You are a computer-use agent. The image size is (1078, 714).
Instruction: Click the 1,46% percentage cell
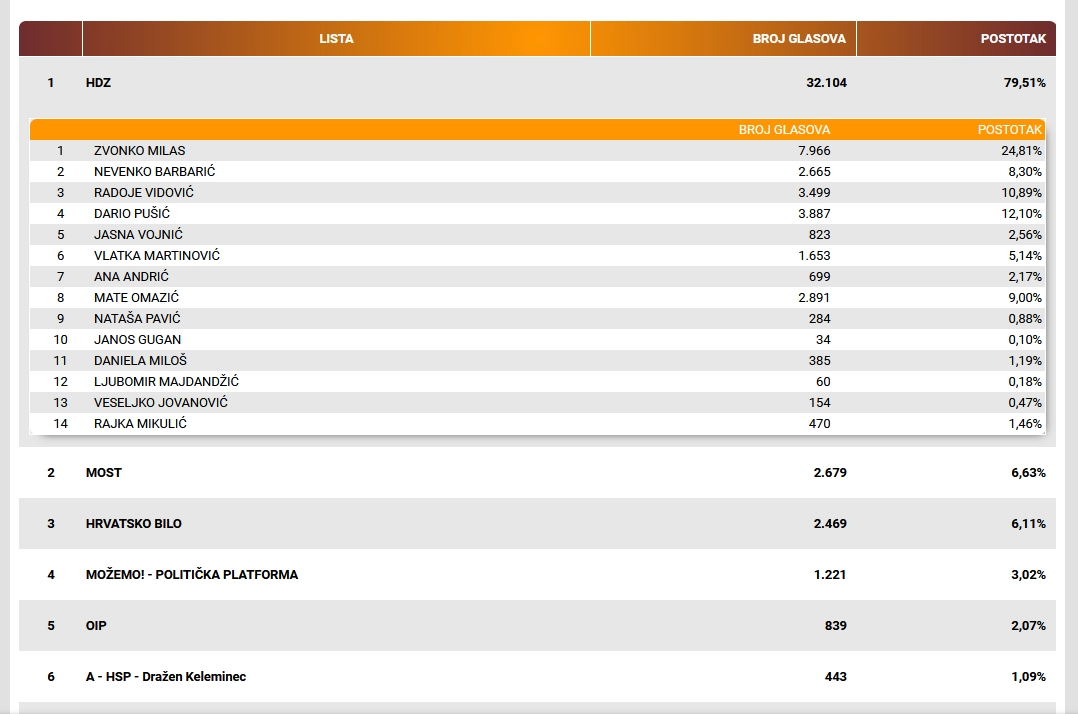coord(1025,423)
